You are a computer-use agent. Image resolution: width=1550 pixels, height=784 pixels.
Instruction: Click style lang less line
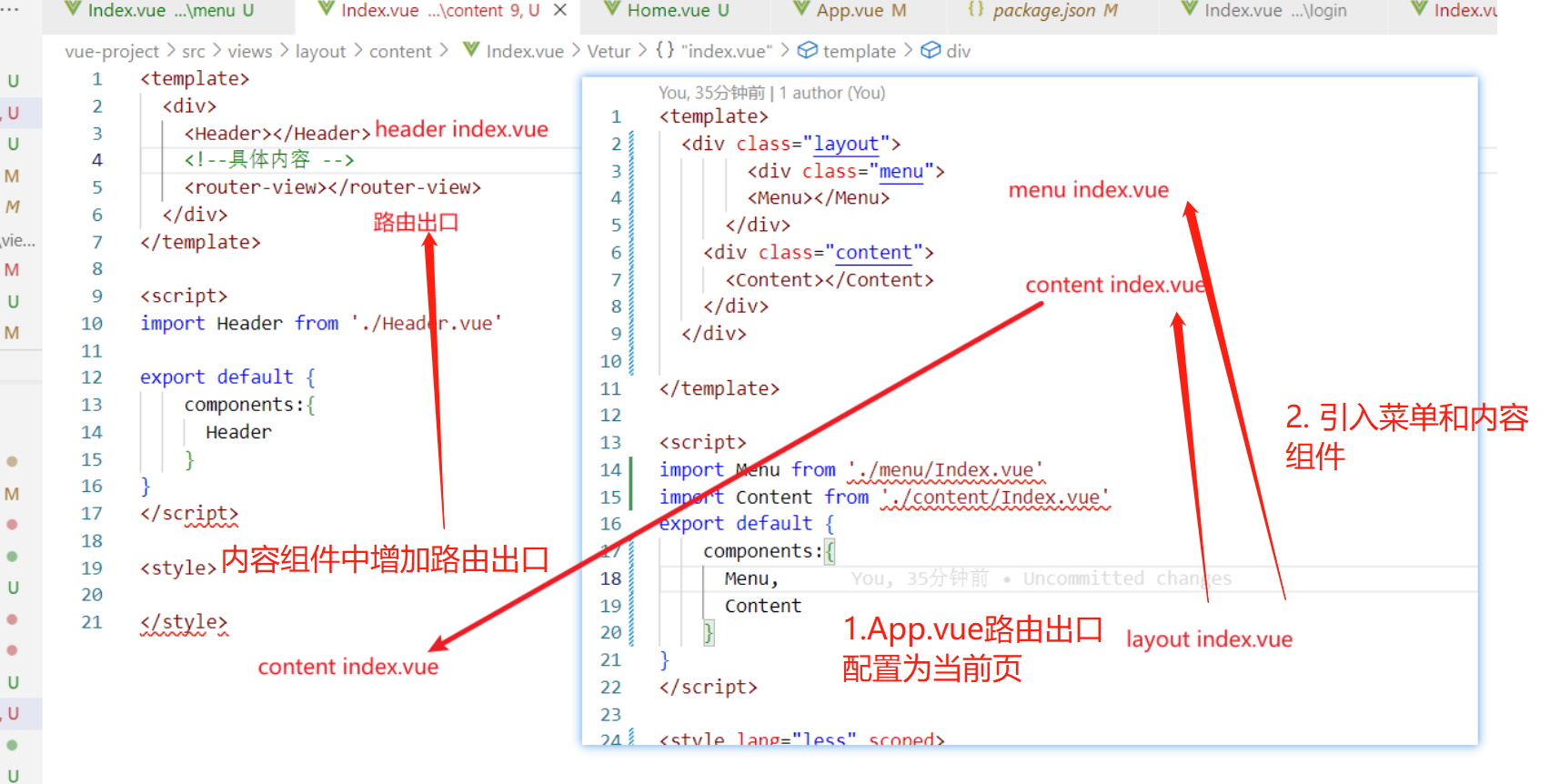[802, 739]
